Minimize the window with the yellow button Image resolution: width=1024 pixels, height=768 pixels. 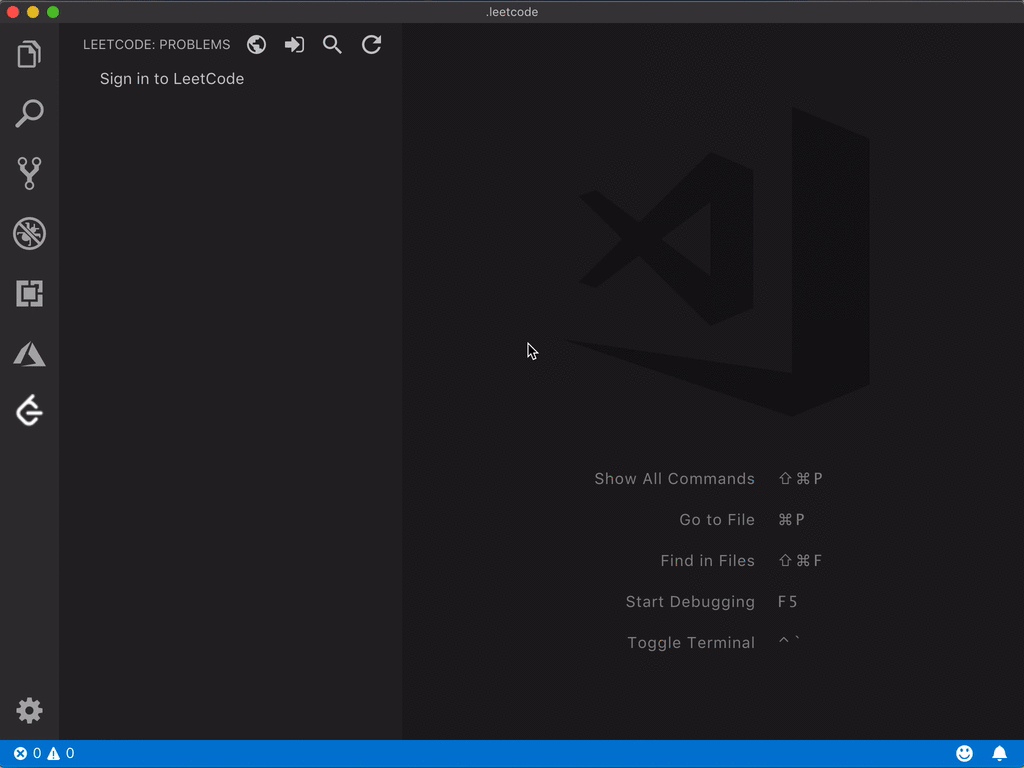click(33, 12)
